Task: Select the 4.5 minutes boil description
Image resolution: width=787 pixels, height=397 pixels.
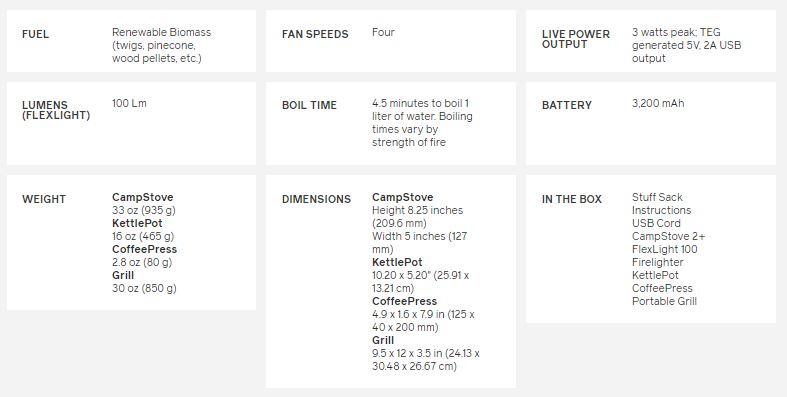Action: 422,122
